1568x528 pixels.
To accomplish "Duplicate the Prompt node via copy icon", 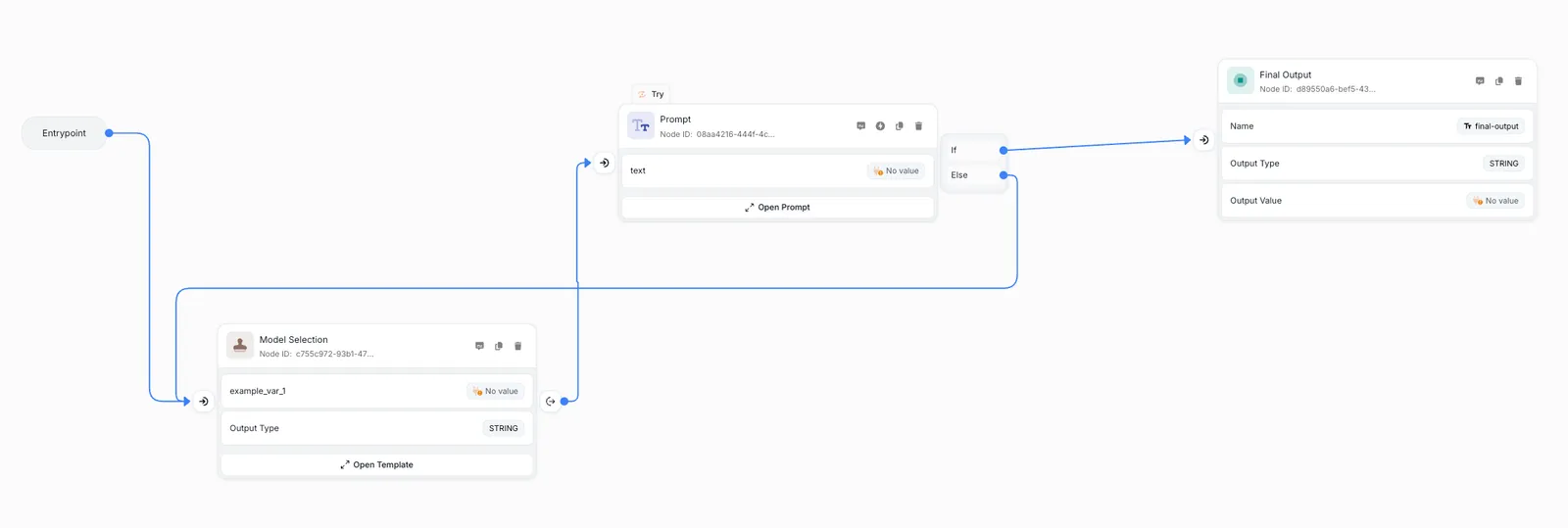I will 900,125.
